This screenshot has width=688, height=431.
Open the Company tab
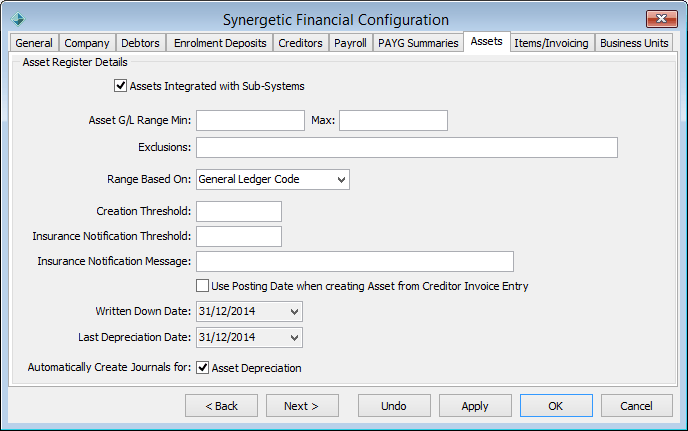(x=87, y=43)
